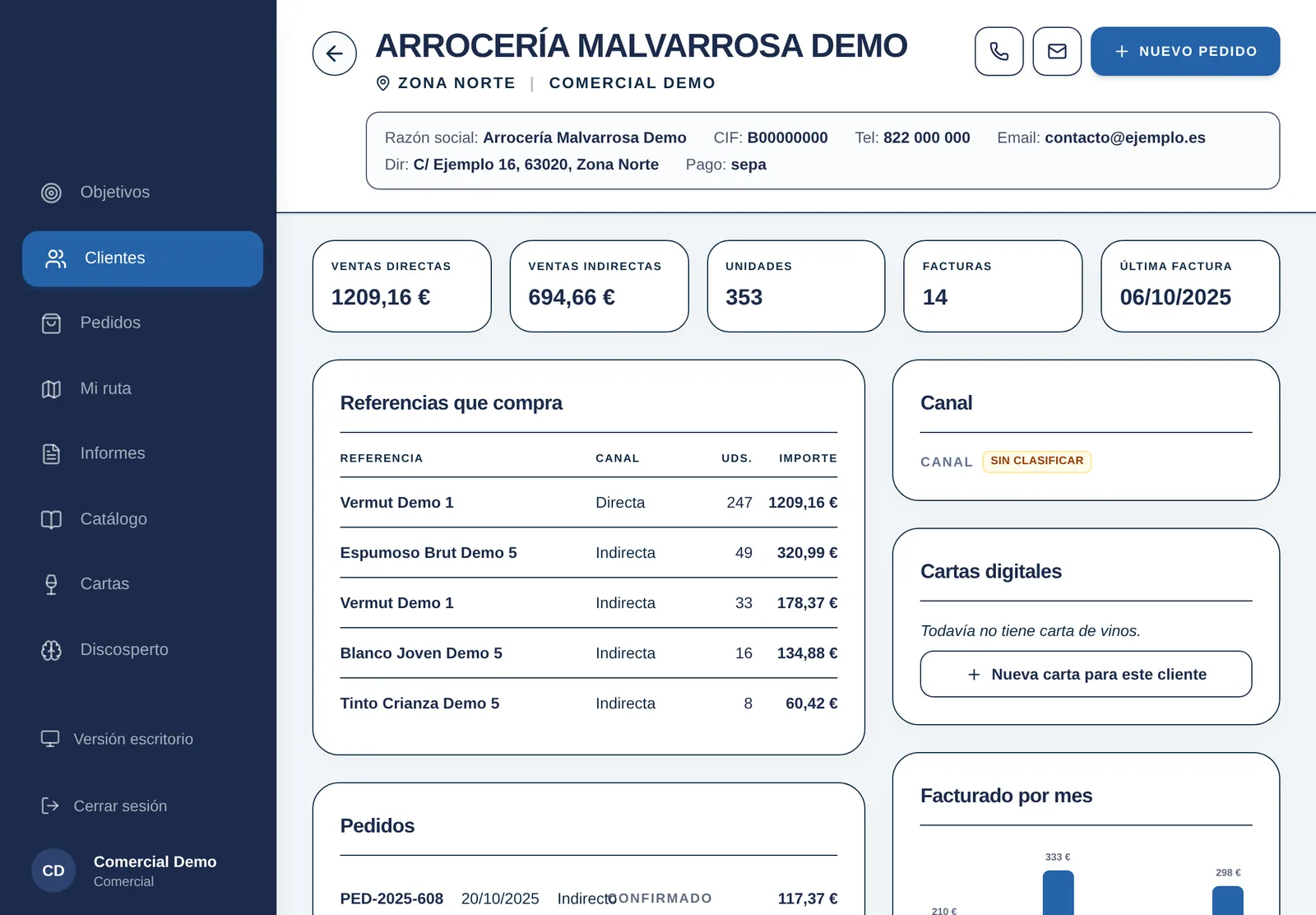Click the CD user avatar

click(53, 871)
